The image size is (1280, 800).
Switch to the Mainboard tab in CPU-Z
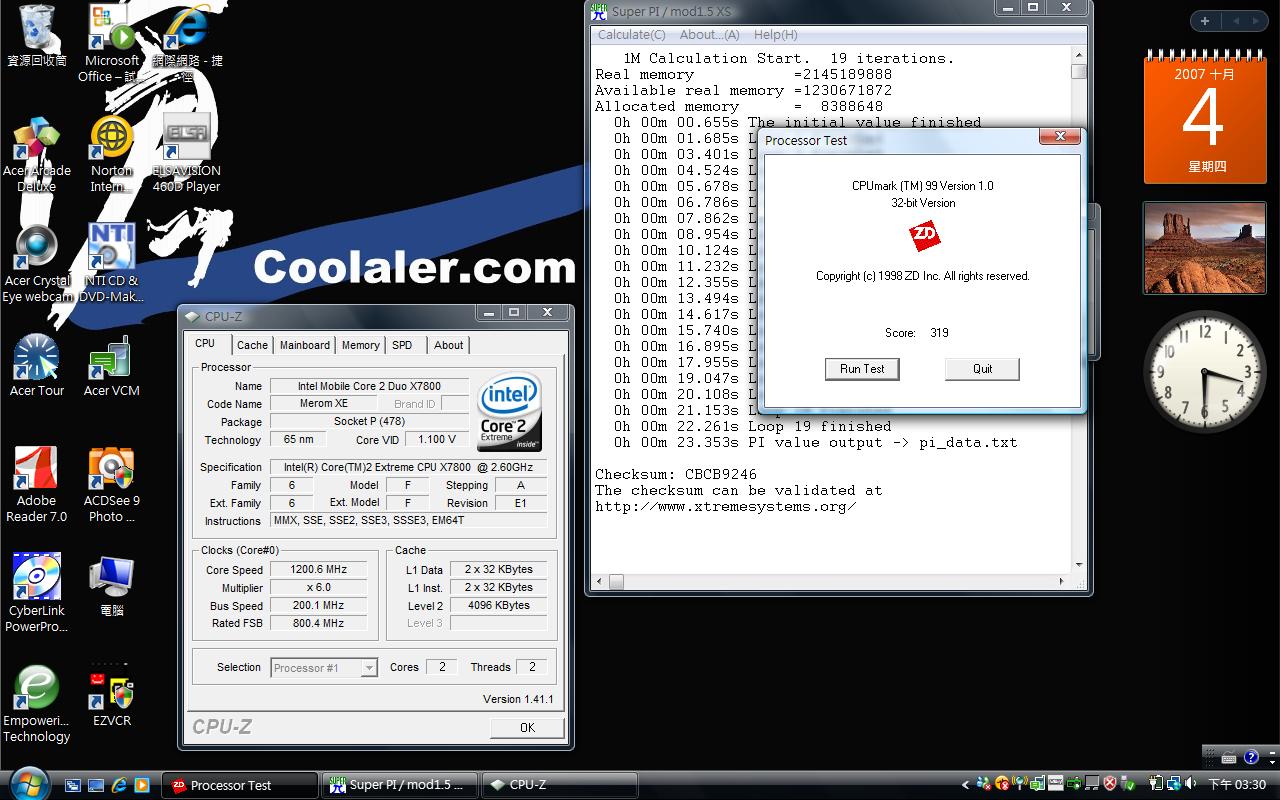(305, 345)
